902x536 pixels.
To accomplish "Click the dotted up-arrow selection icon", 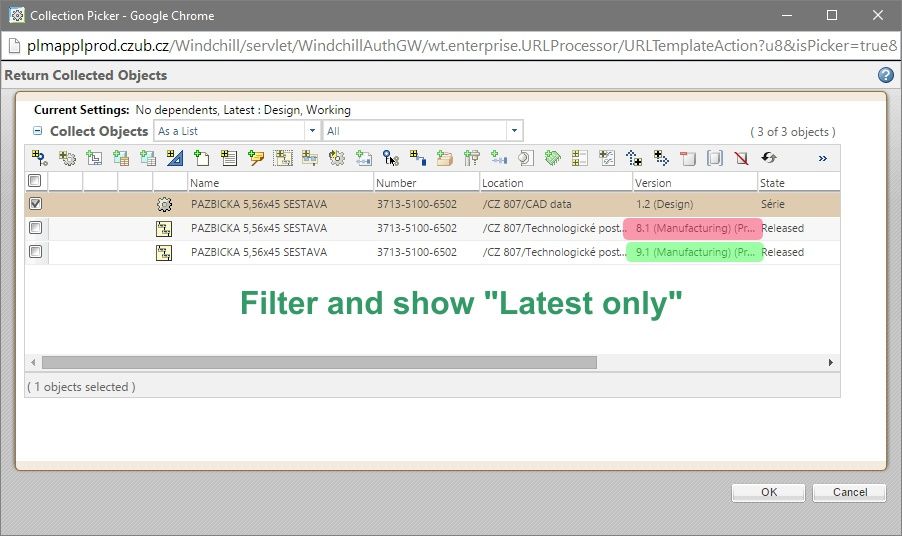I will click(x=634, y=158).
